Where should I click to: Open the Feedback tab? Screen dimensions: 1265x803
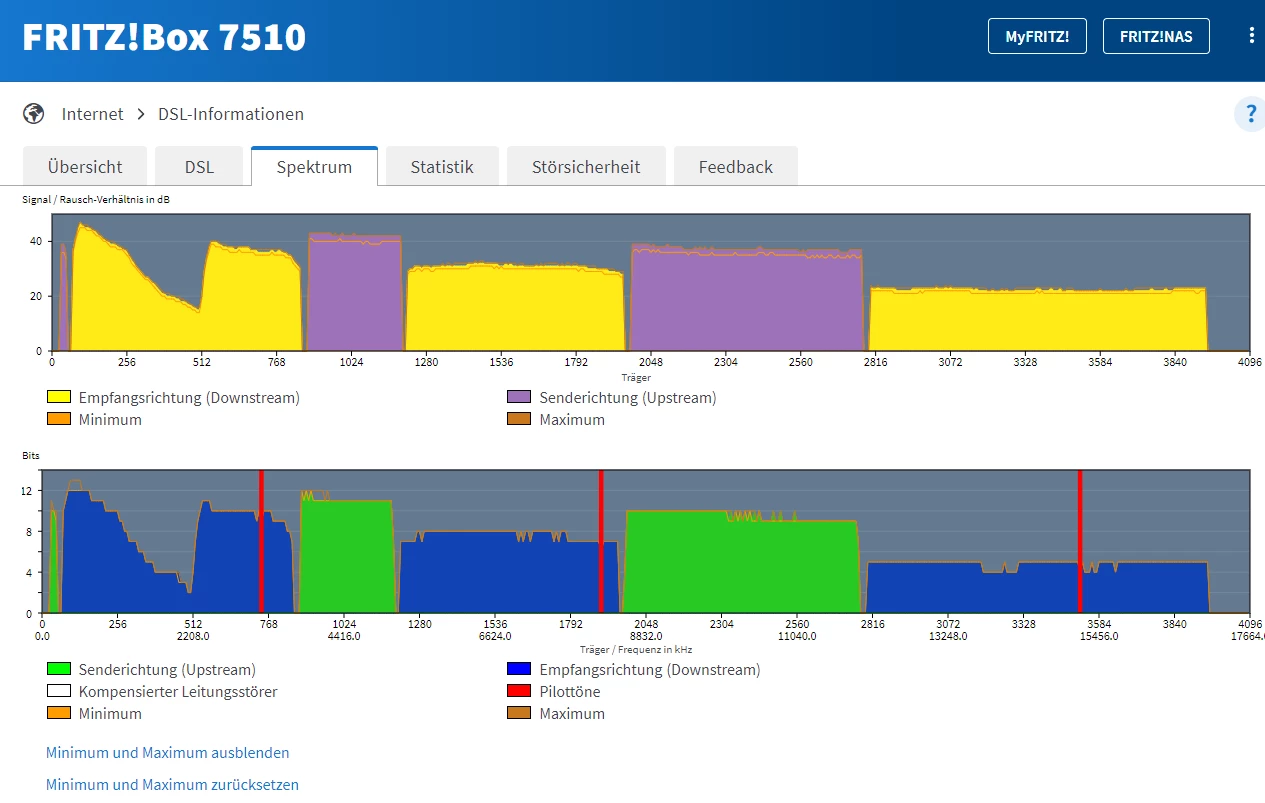pos(735,167)
